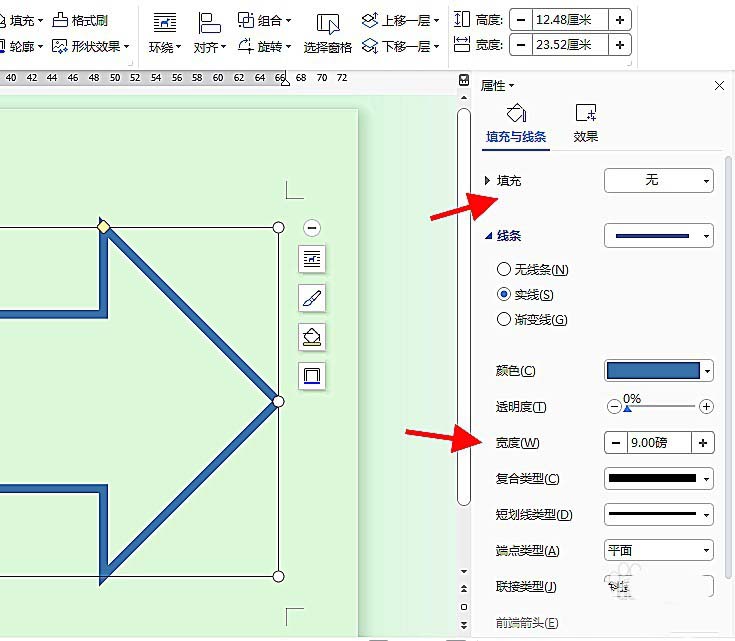Switch to the 填充与线条 tab
The height and width of the screenshot is (641, 735).
(x=515, y=124)
